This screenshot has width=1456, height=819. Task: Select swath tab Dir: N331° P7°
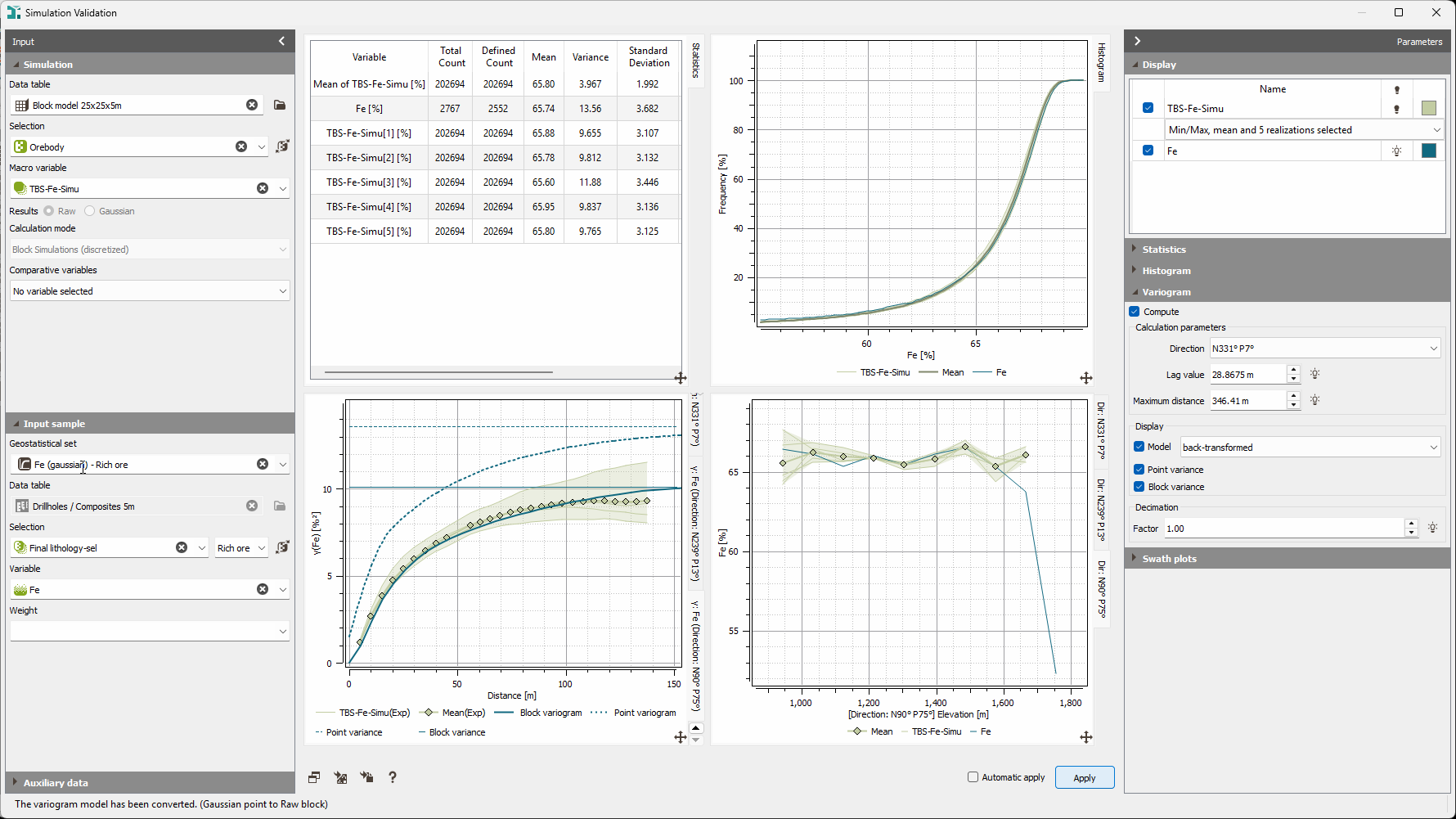click(1101, 430)
